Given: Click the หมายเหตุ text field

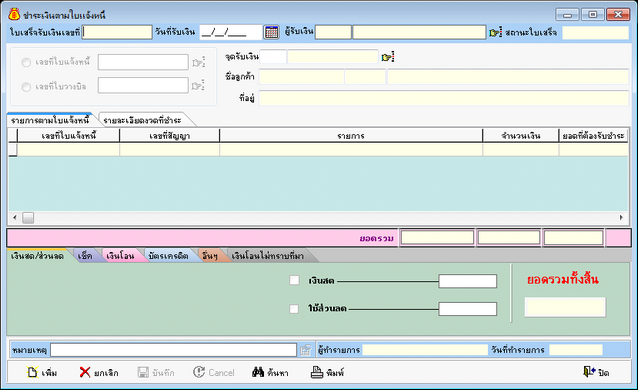Looking at the screenshot, I should (x=174, y=350).
